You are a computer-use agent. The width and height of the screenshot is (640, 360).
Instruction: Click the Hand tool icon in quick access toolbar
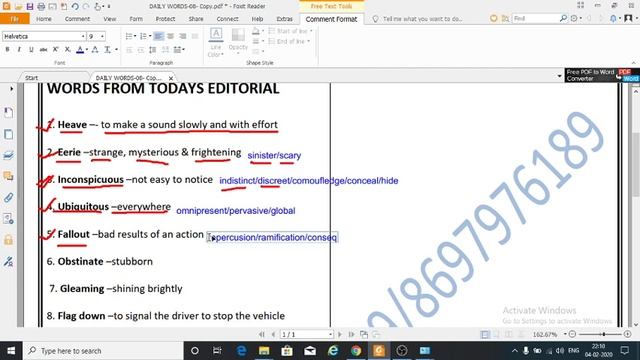[x=98, y=6]
